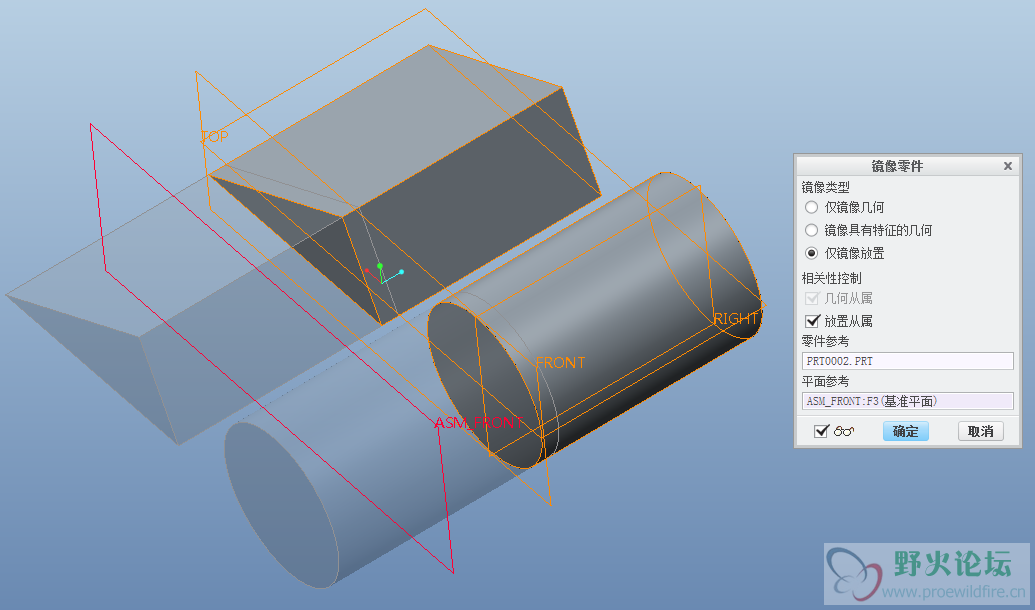1035x610 pixels.
Task: Toggle the 几何从属 checkbox
Action: coord(813,298)
